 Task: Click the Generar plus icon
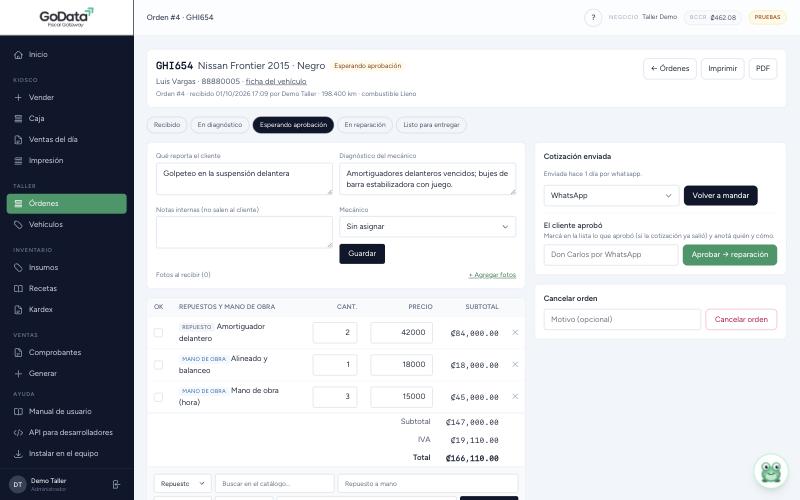tap(18, 373)
